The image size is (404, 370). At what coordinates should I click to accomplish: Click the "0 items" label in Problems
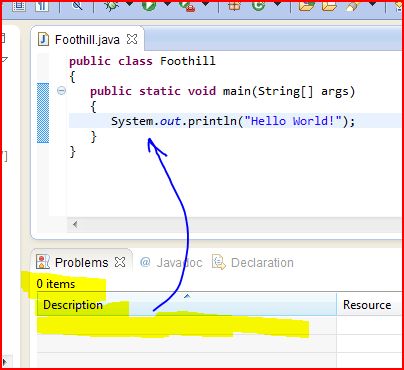click(56, 284)
